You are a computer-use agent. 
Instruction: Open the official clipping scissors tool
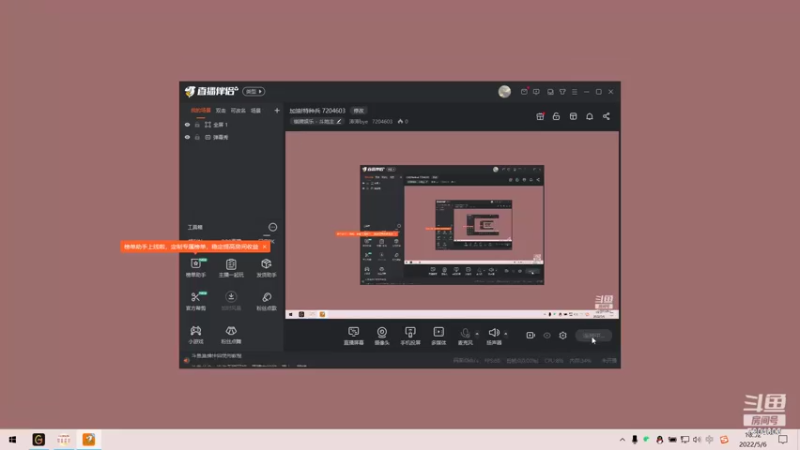pos(195,301)
